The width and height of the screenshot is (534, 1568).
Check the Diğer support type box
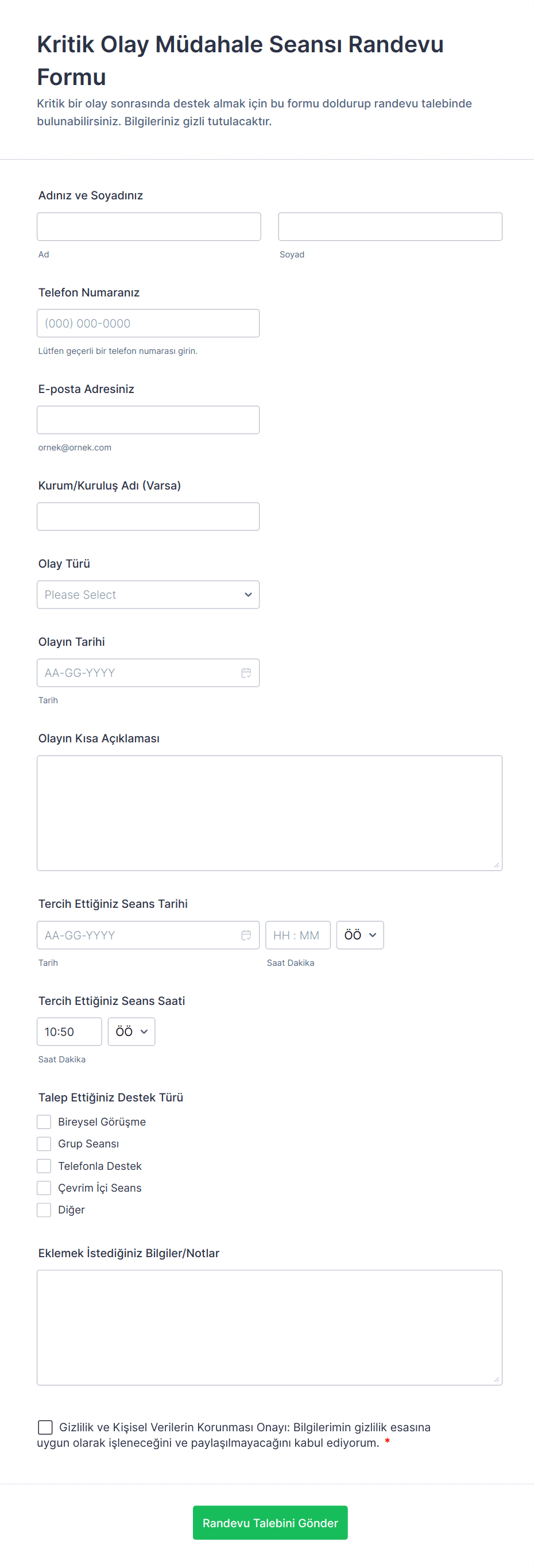point(44,1209)
